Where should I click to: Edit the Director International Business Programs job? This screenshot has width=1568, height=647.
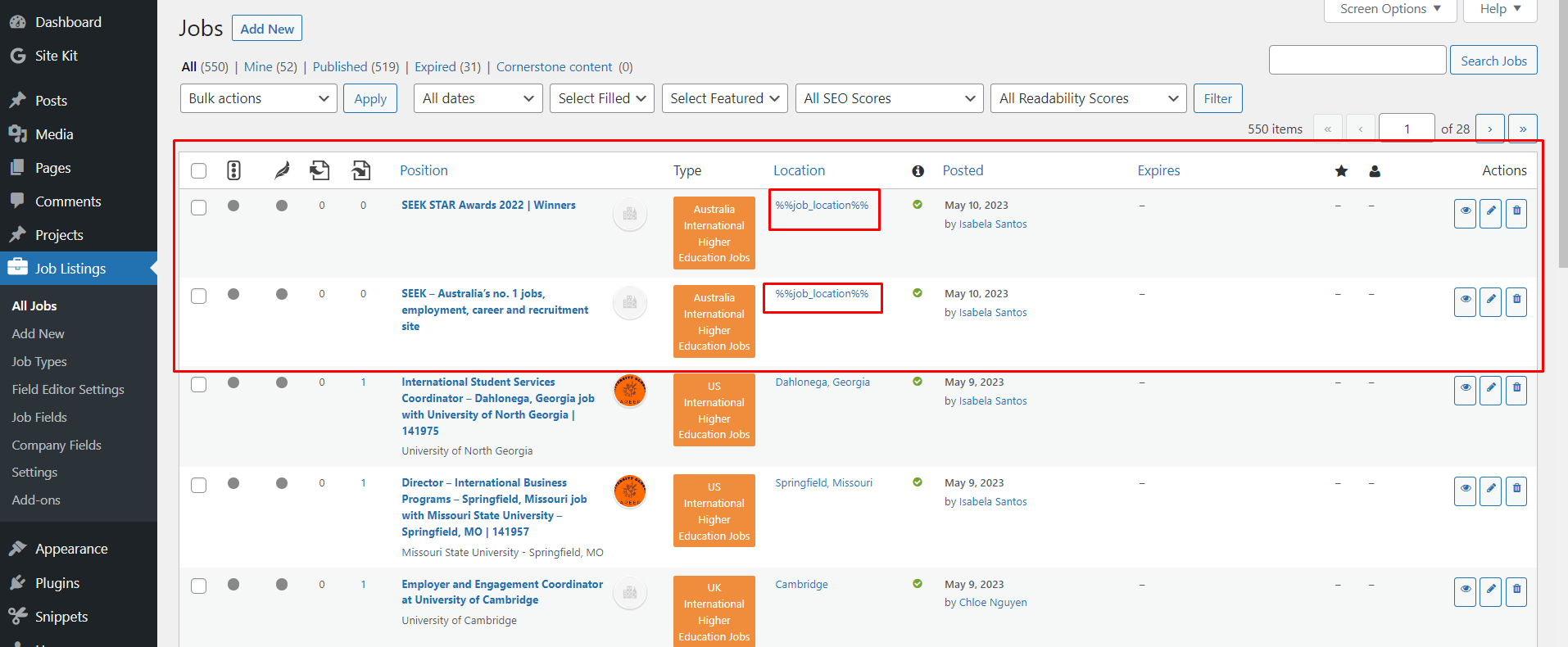1491,491
